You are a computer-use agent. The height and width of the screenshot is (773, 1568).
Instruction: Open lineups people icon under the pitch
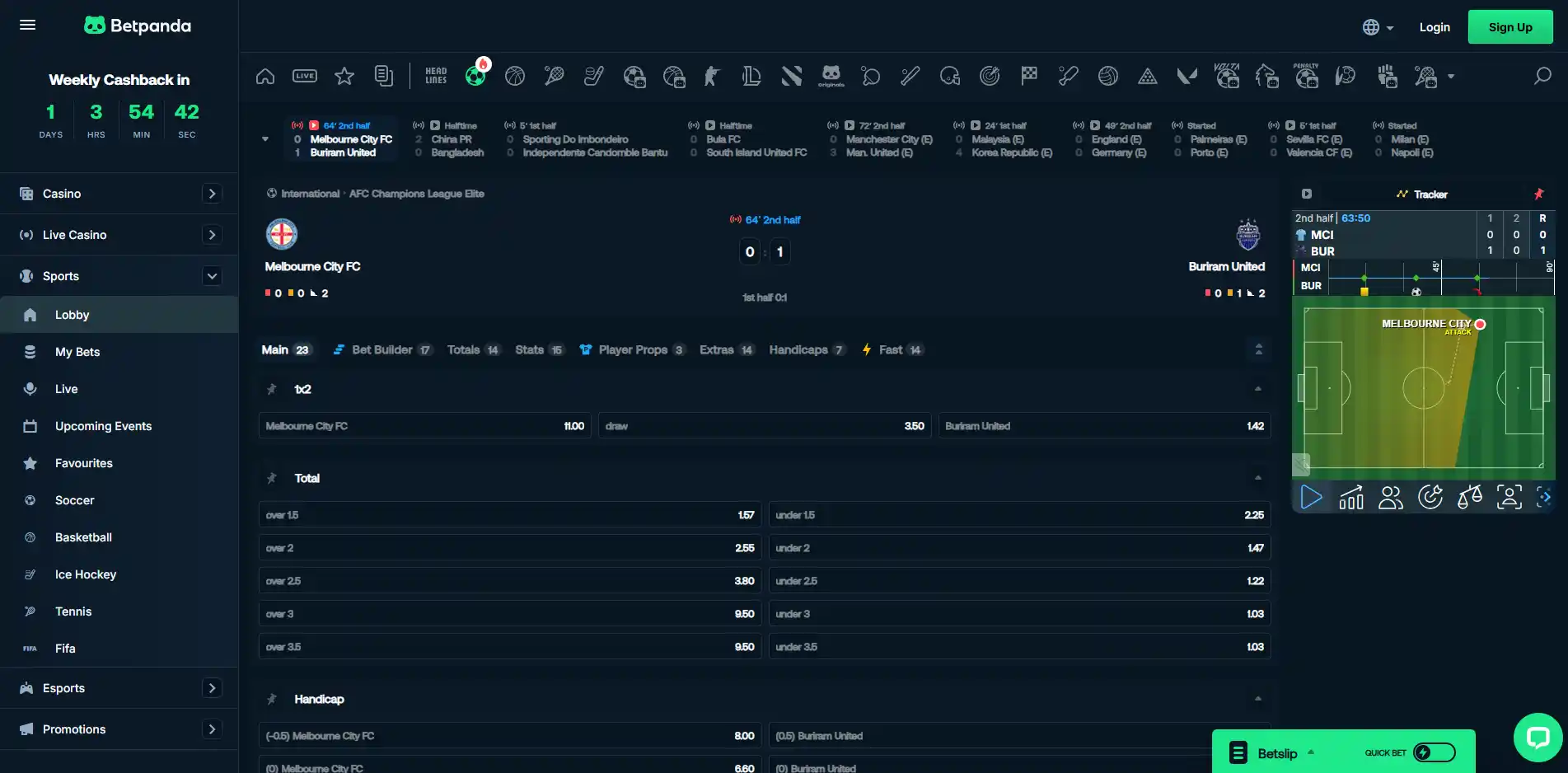pos(1391,498)
